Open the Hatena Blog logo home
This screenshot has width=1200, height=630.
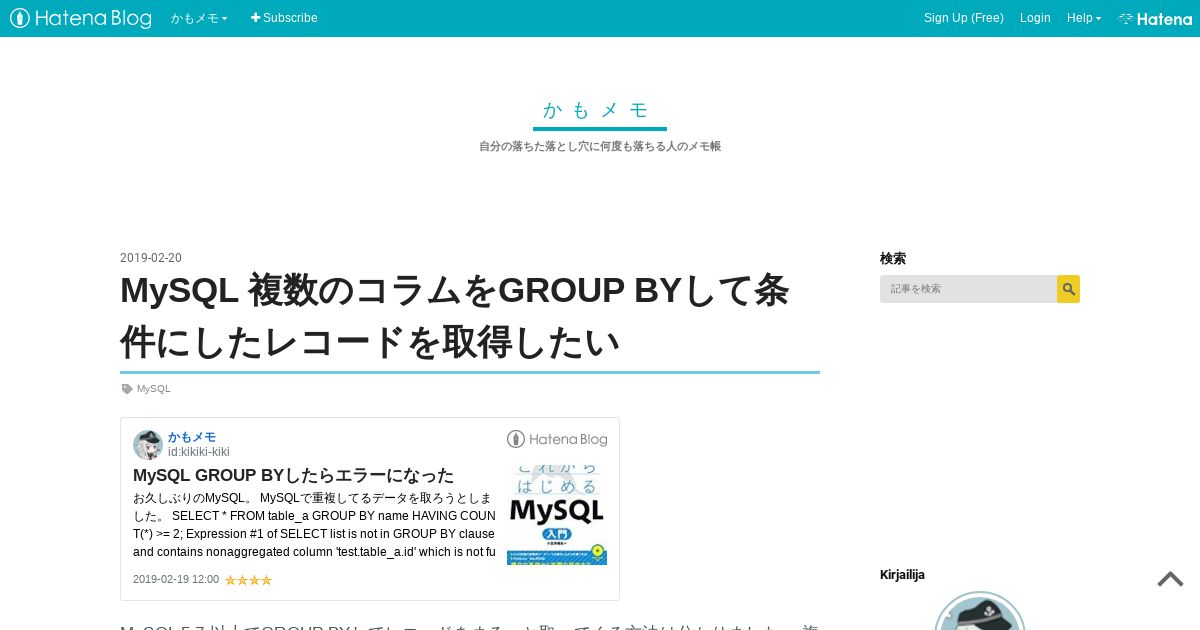click(81, 18)
